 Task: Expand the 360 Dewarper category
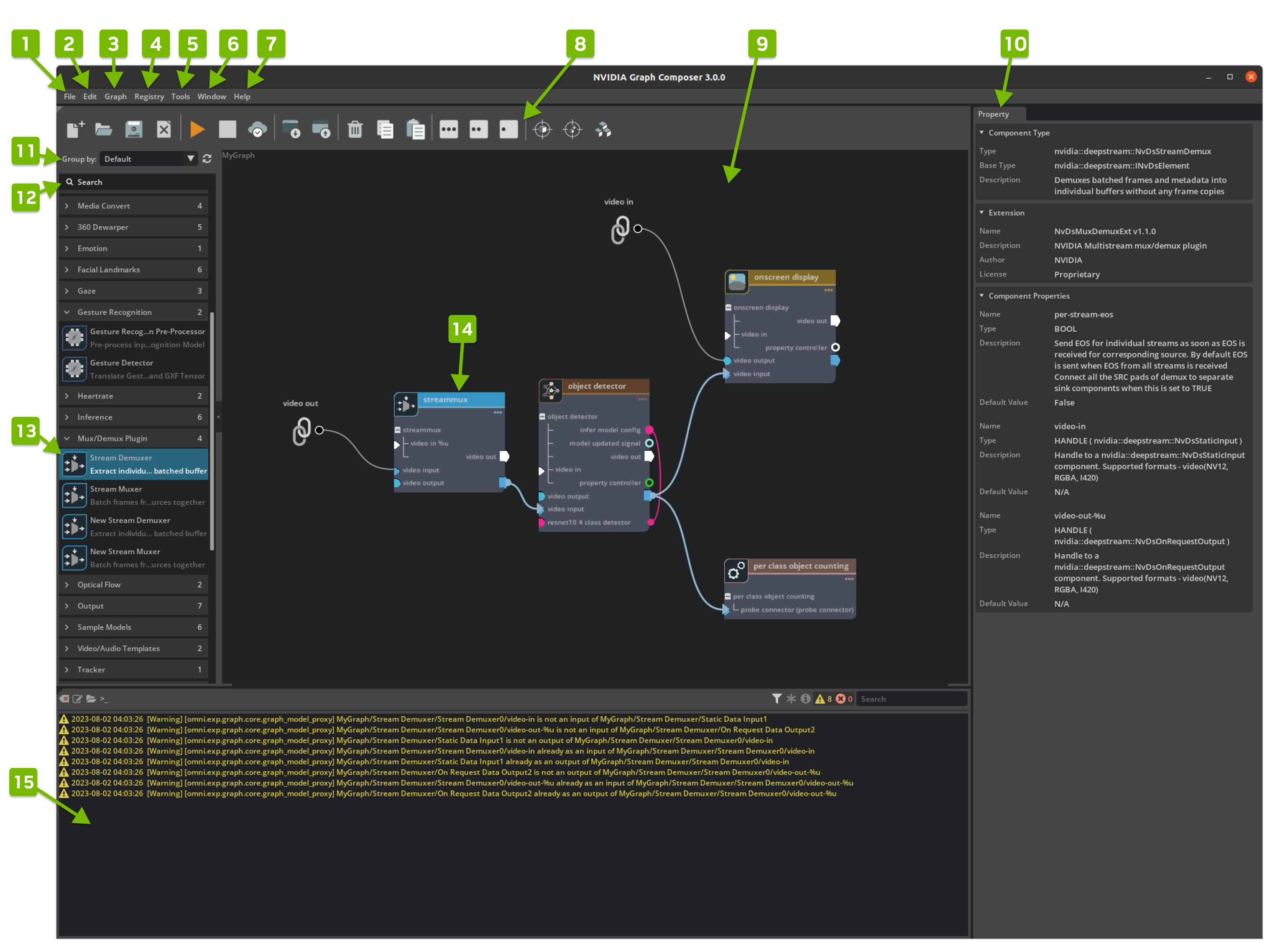(133, 227)
